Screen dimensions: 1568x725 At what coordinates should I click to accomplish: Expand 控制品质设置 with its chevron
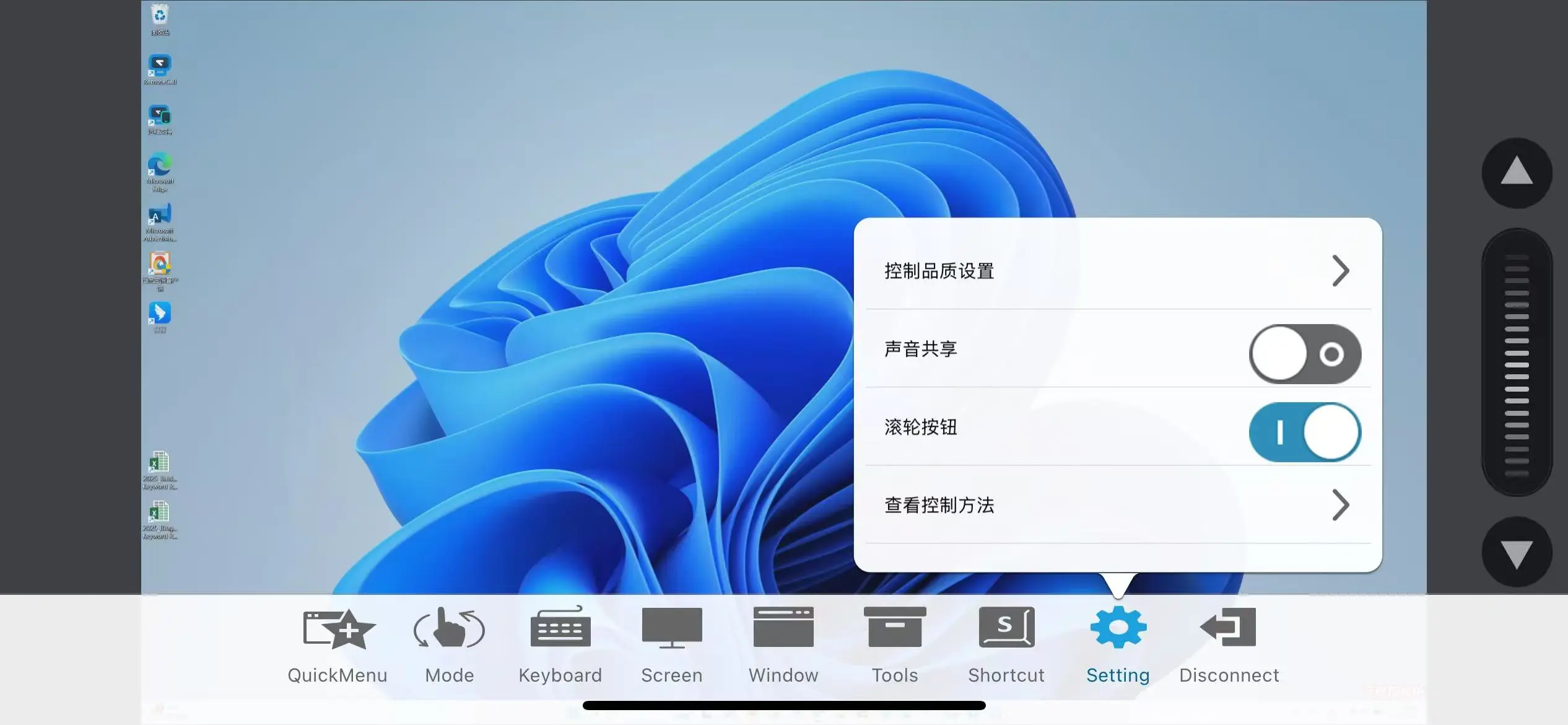point(1341,271)
